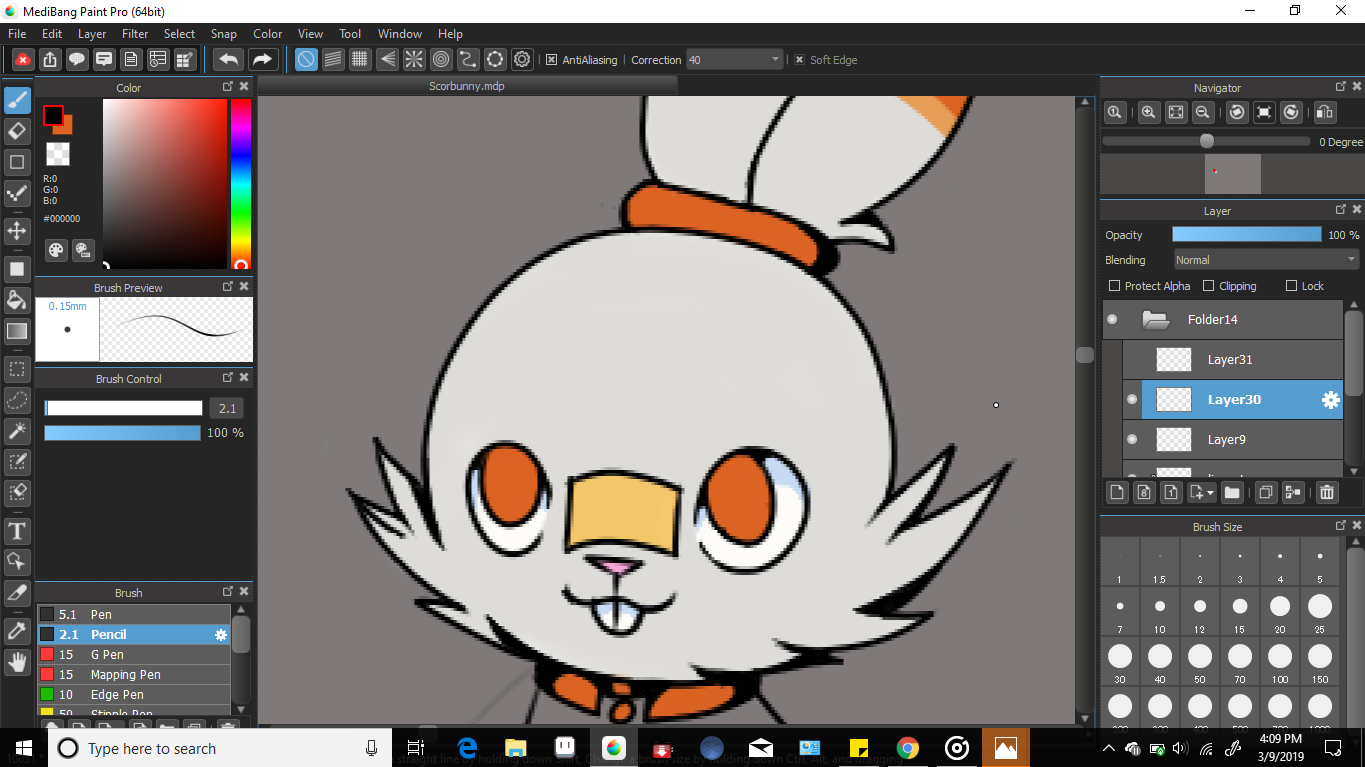1365x767 pixels.
Task: Toggle visibility of Layer9
Action: point(1132,439)
